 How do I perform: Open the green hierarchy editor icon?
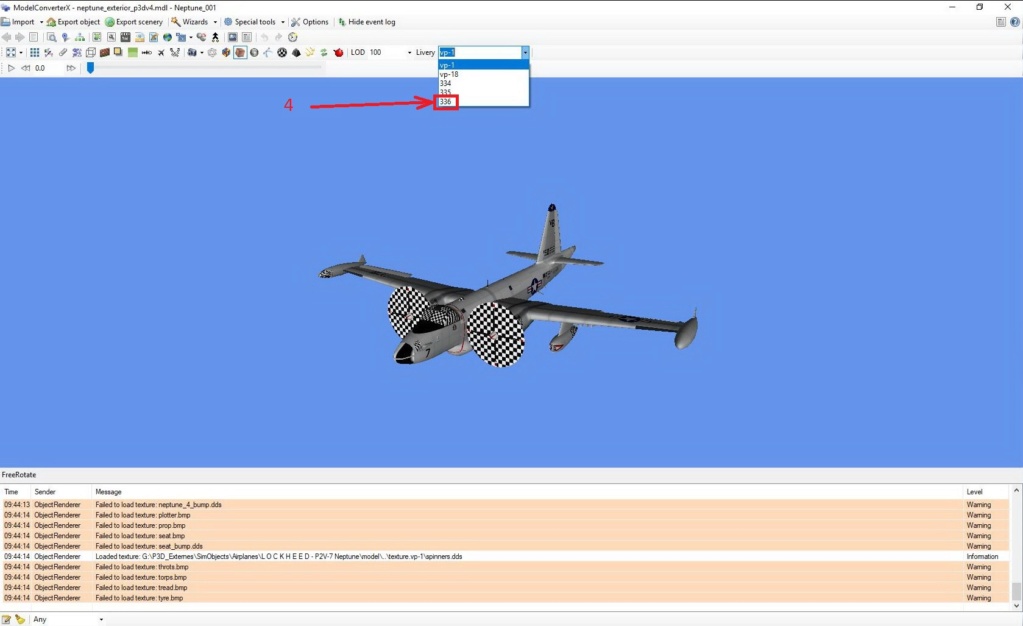coord(80,37)
